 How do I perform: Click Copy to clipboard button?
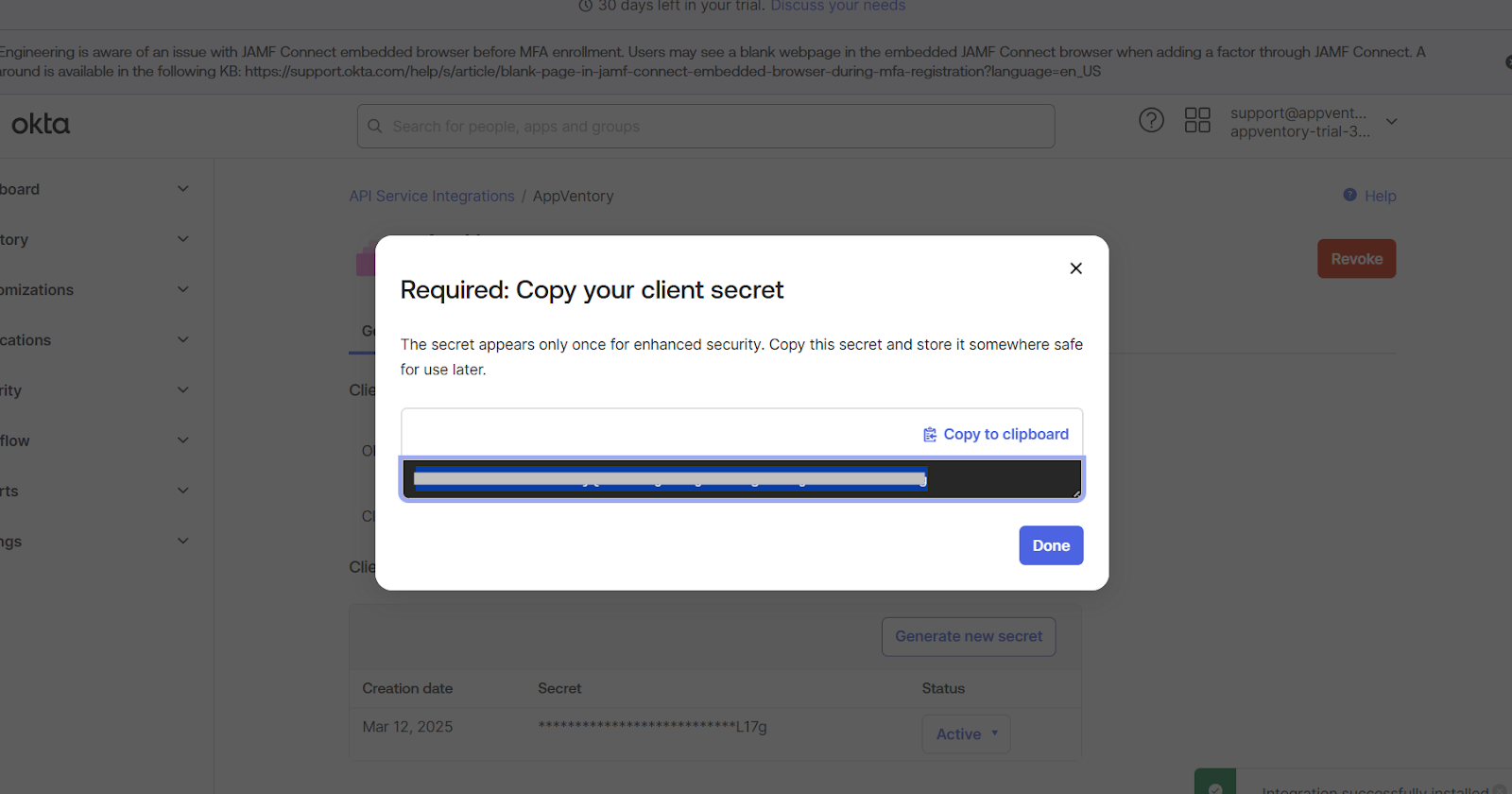996,434
